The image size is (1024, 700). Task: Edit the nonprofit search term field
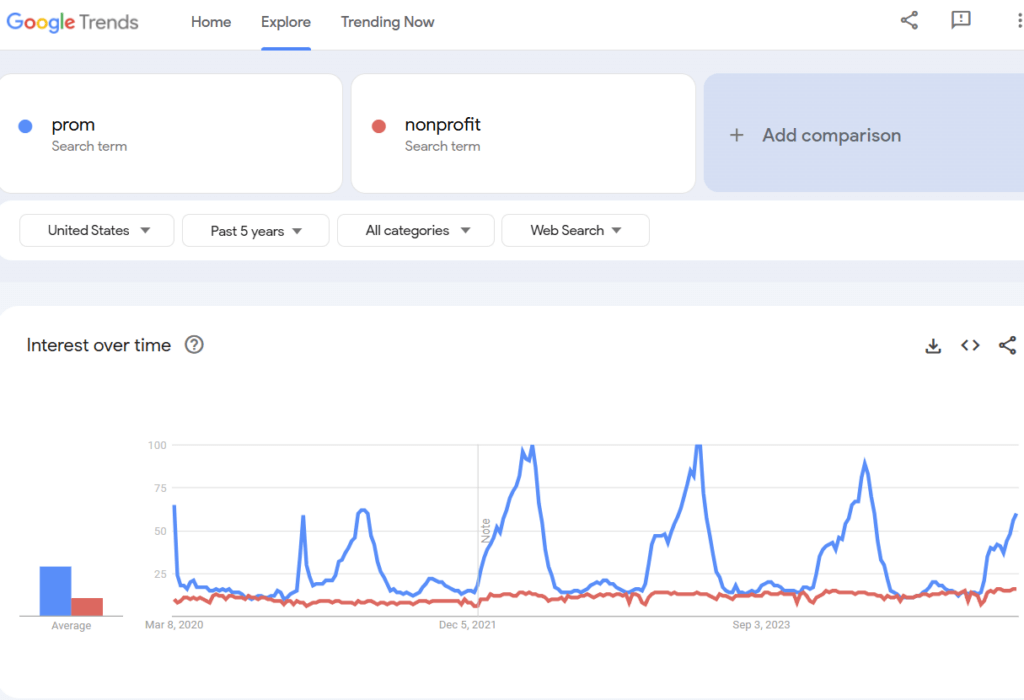[443, 125]
